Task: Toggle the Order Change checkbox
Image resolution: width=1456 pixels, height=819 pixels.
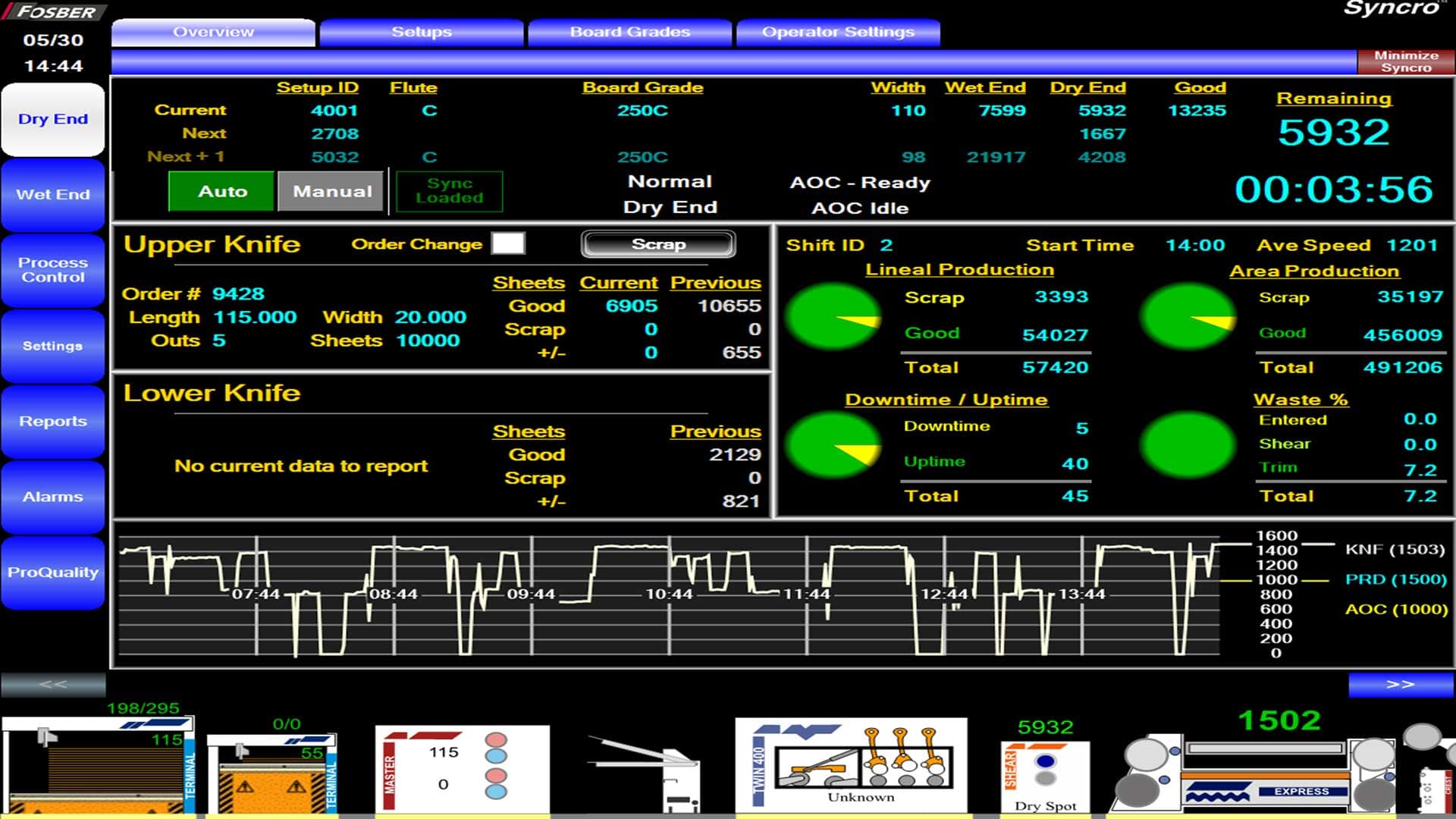Action: pyautogui.click(x=507, y=244)
